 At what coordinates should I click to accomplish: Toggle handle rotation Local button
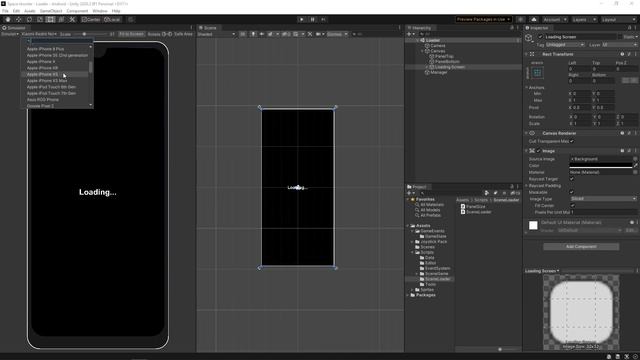coord(112,20)
